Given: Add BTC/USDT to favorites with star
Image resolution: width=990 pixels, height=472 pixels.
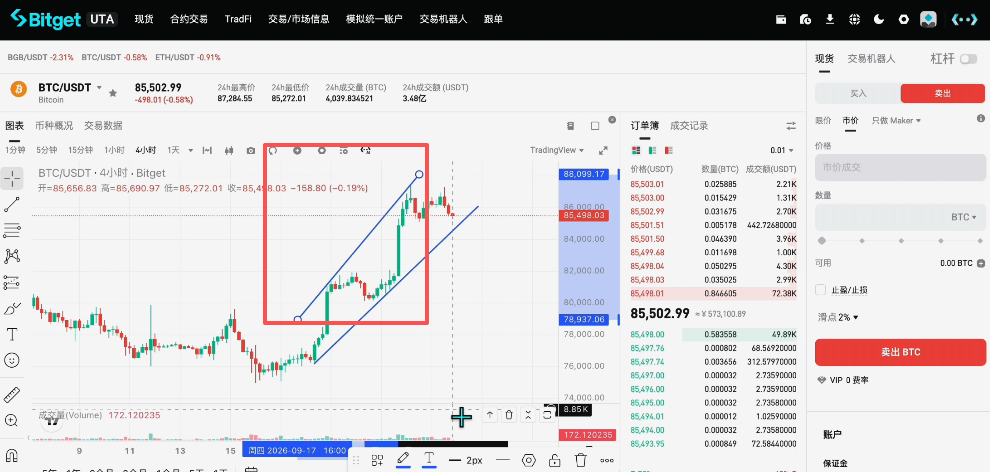Looking at the screenshot, I should coord(112,93).
